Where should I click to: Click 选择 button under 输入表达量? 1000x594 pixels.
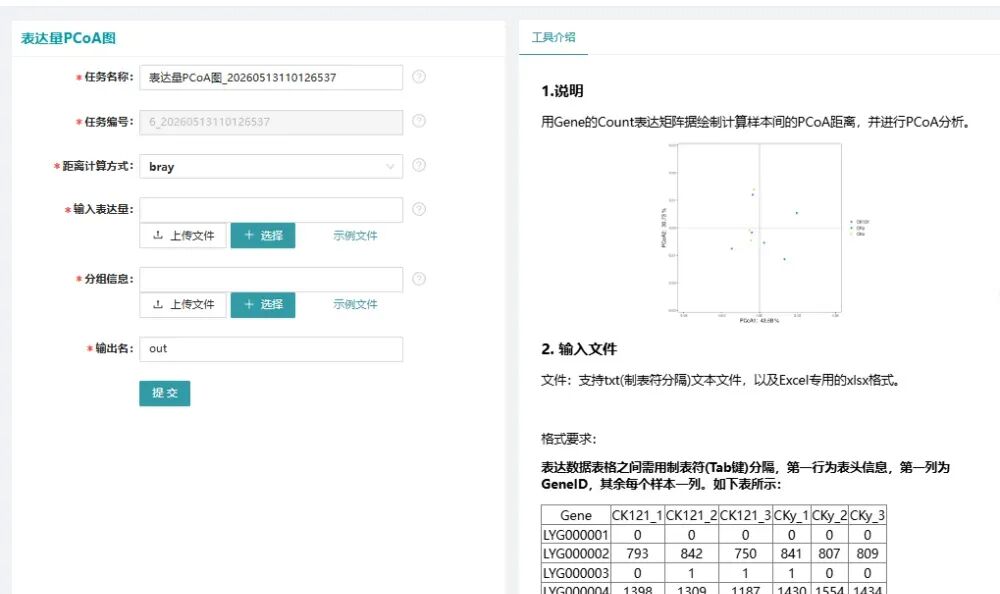263,235
